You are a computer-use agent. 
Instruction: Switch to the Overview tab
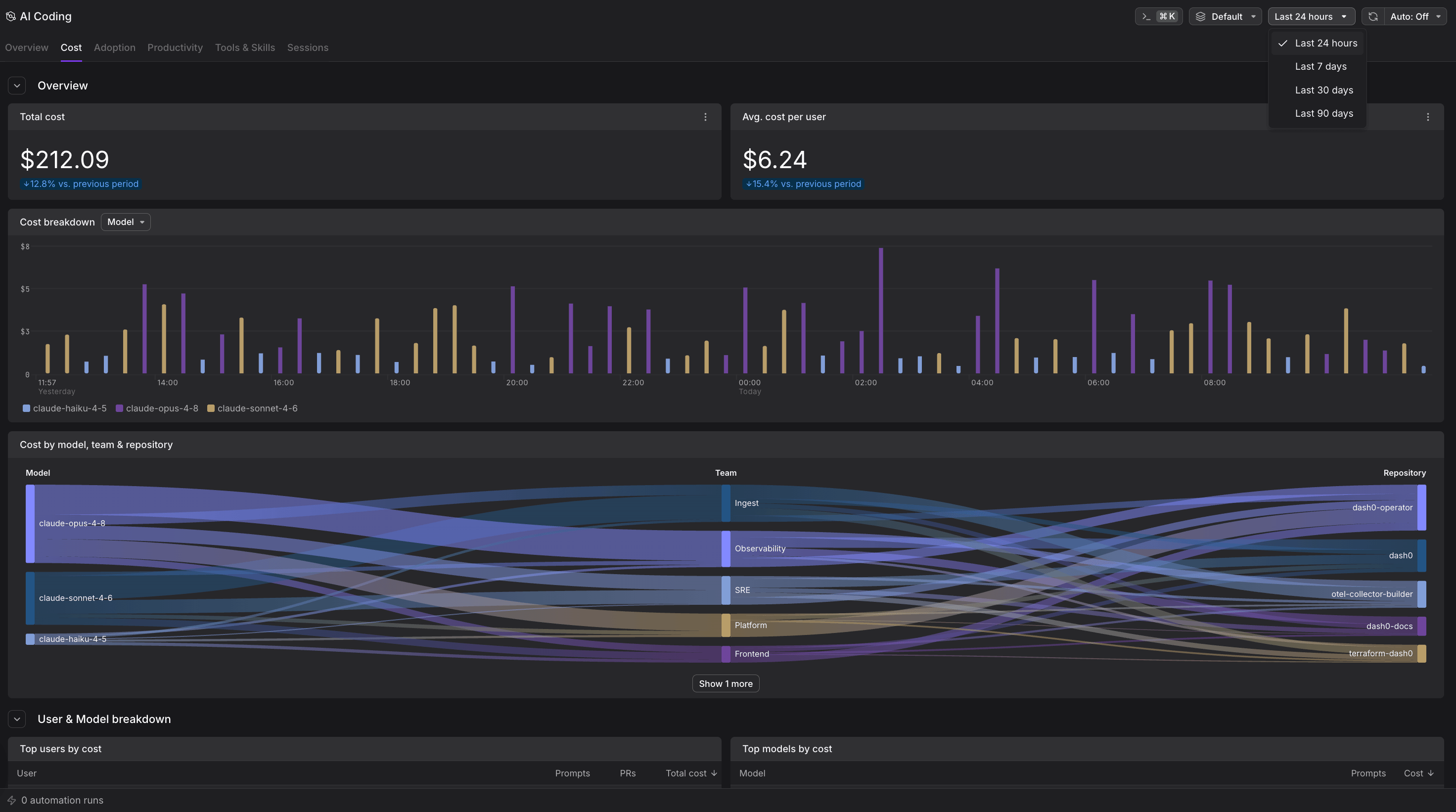27,47
